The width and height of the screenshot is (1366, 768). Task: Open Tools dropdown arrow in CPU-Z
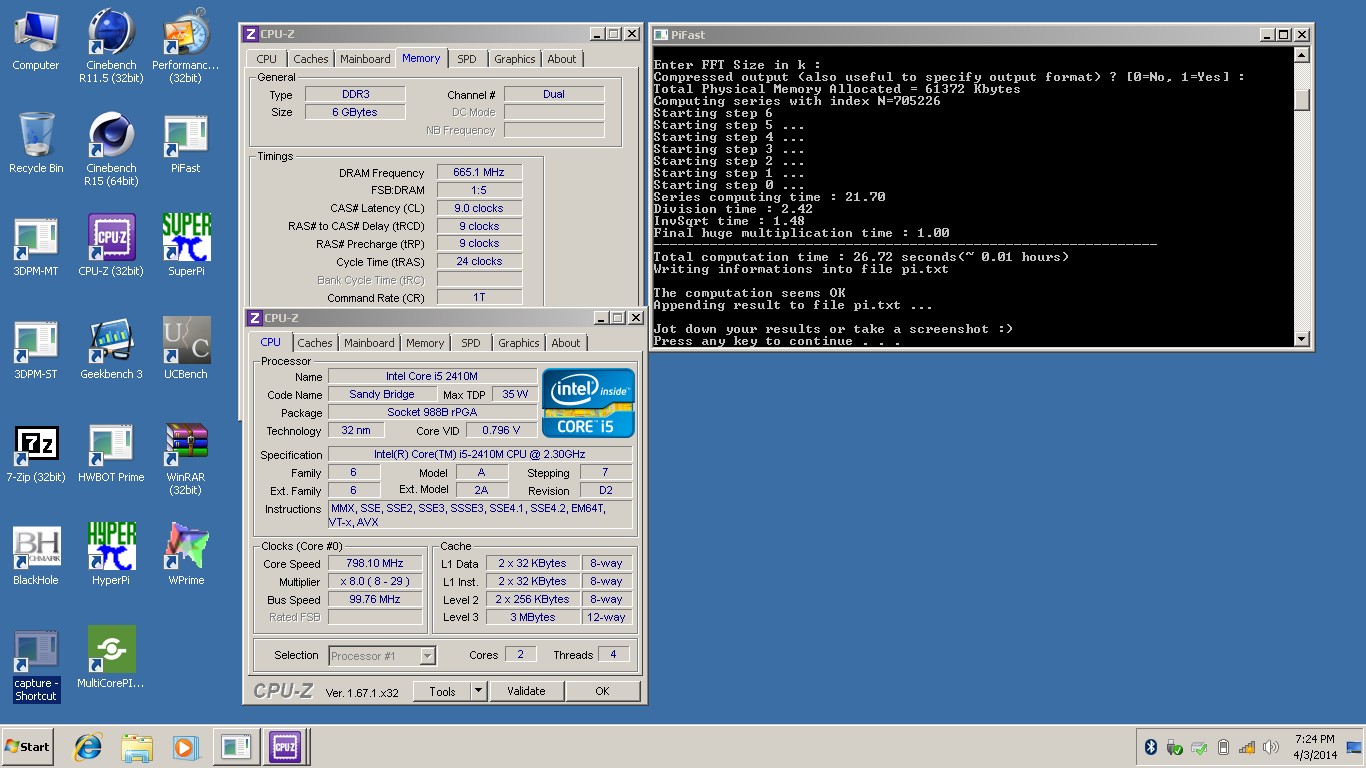pos(478,691)
